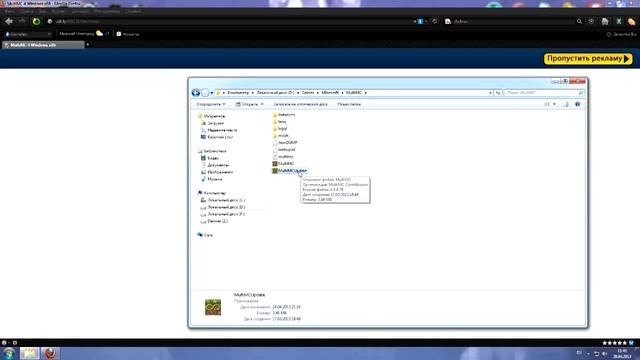Click the magnifier in the Explorer search box

click(580, 93)
